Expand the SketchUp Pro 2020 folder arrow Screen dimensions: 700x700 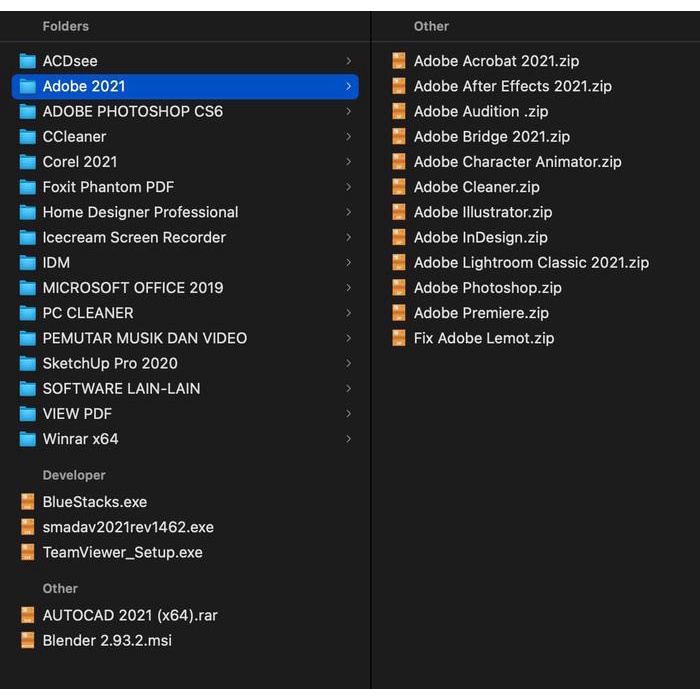pos(348,364)
